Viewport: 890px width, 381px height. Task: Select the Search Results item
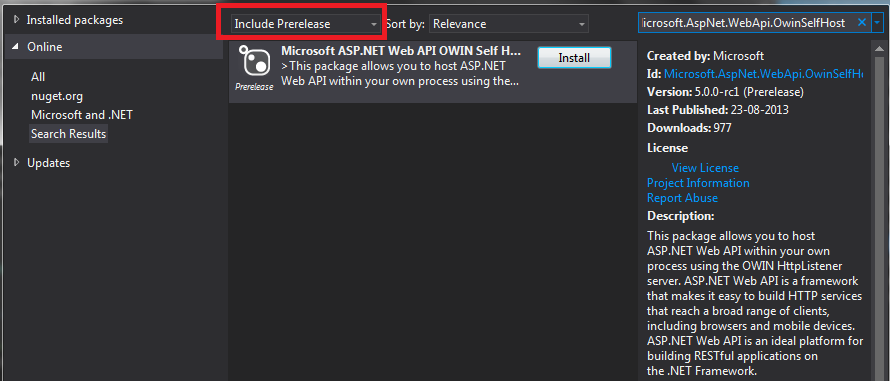[x=69, y=134]
